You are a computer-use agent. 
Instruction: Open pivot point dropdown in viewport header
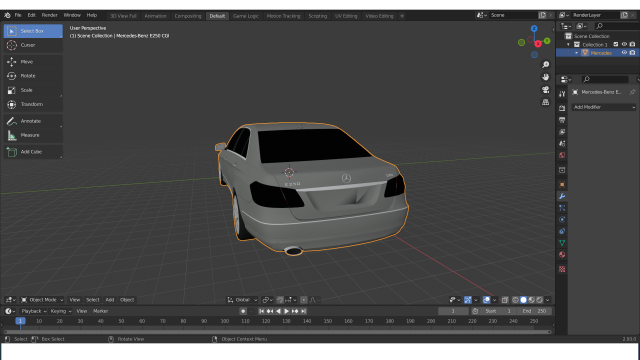tap(267, 300)
